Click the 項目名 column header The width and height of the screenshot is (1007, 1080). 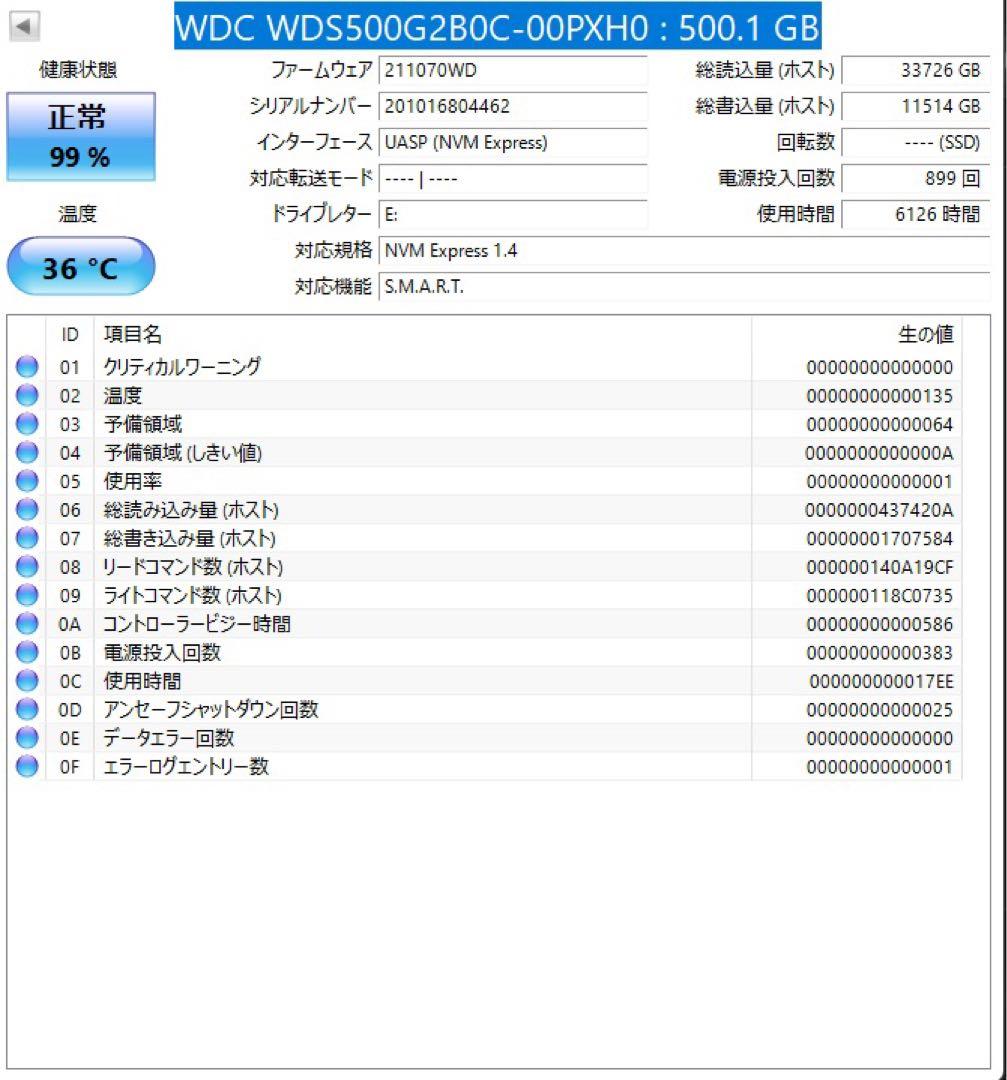[x=132, y=335]
